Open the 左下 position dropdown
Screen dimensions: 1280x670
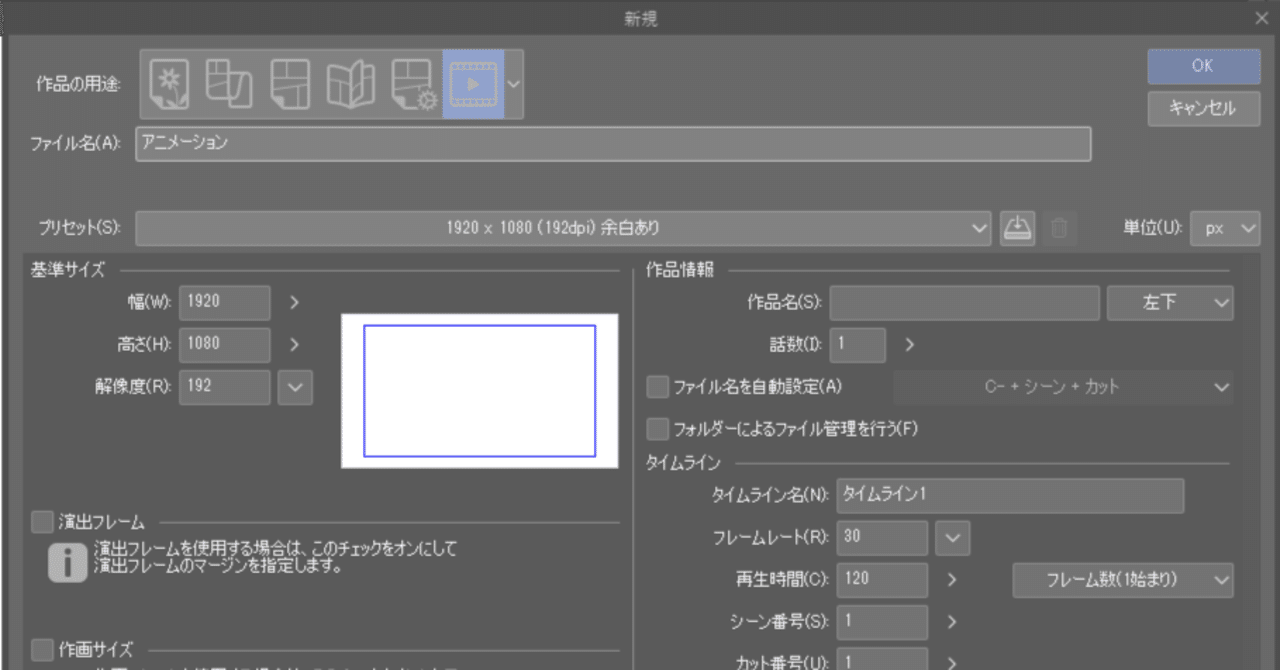pos(1169,301)
